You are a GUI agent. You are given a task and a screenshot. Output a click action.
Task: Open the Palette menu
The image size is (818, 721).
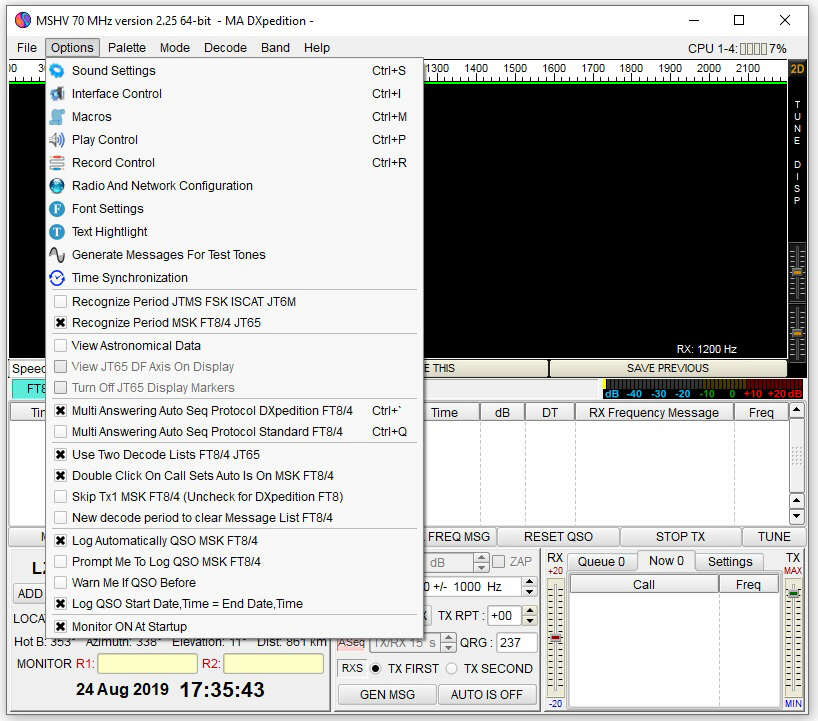coord(127,48)
